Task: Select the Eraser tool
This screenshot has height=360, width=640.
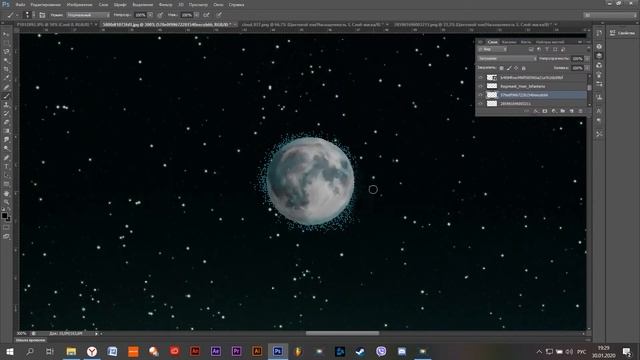Action: (6, 122)
